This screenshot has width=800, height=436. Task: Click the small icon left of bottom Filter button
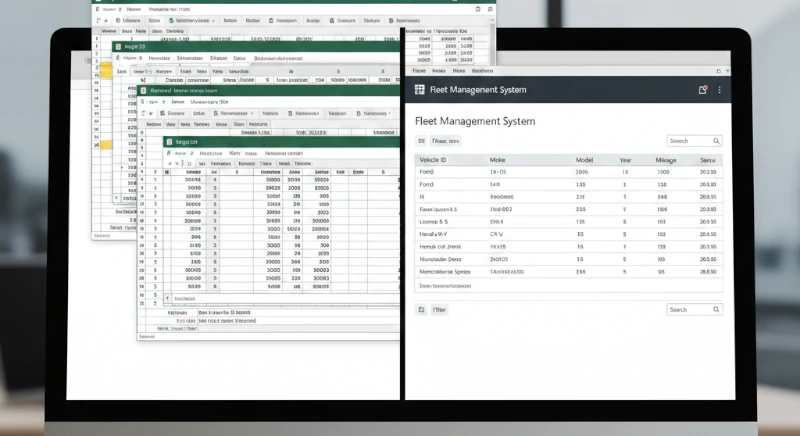pyautogui.click(x=421, y=310)
